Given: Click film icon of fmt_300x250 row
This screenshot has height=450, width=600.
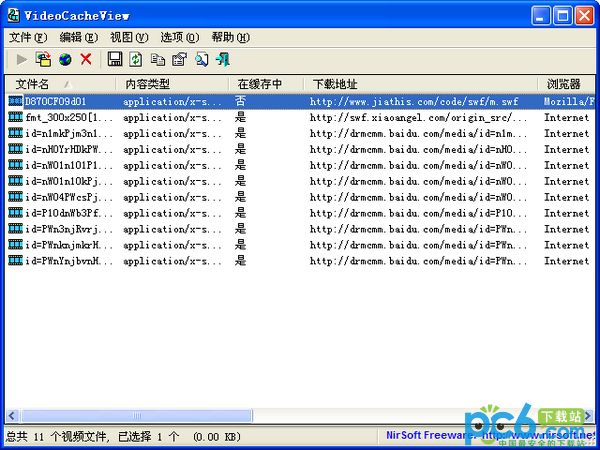Looking at the screenshot, I should coord(16,117).
